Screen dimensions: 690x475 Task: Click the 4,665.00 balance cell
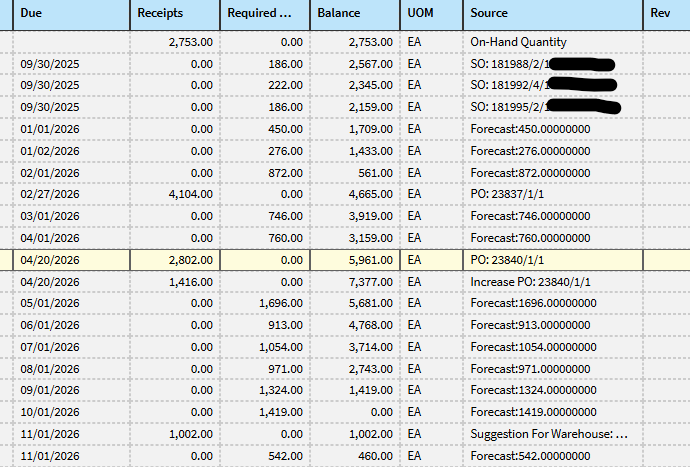pos(355,194)
